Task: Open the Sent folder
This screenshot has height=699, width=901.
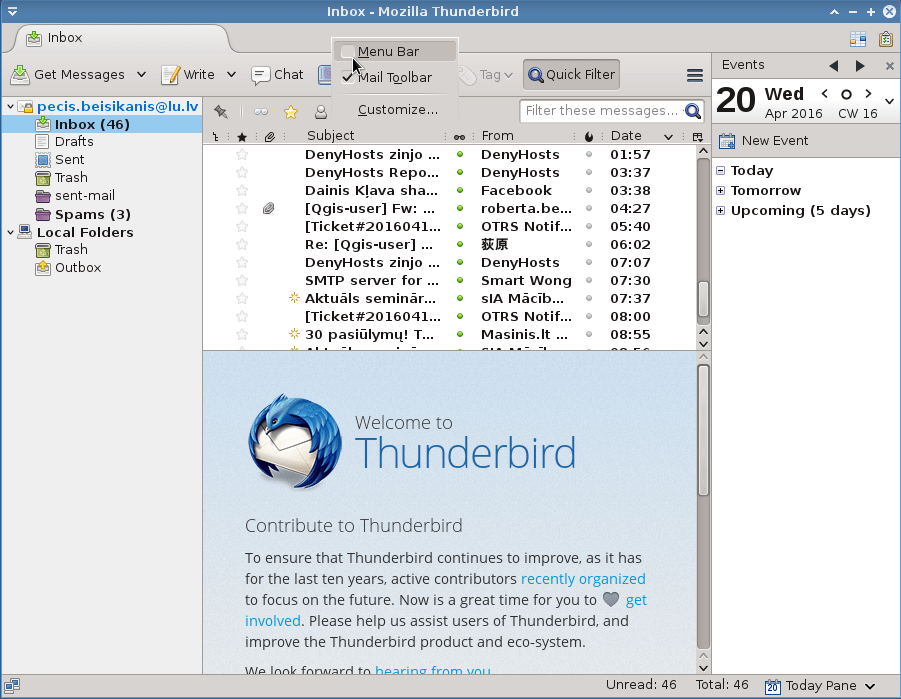Action: pyautogui.click(x=70, y=160)
